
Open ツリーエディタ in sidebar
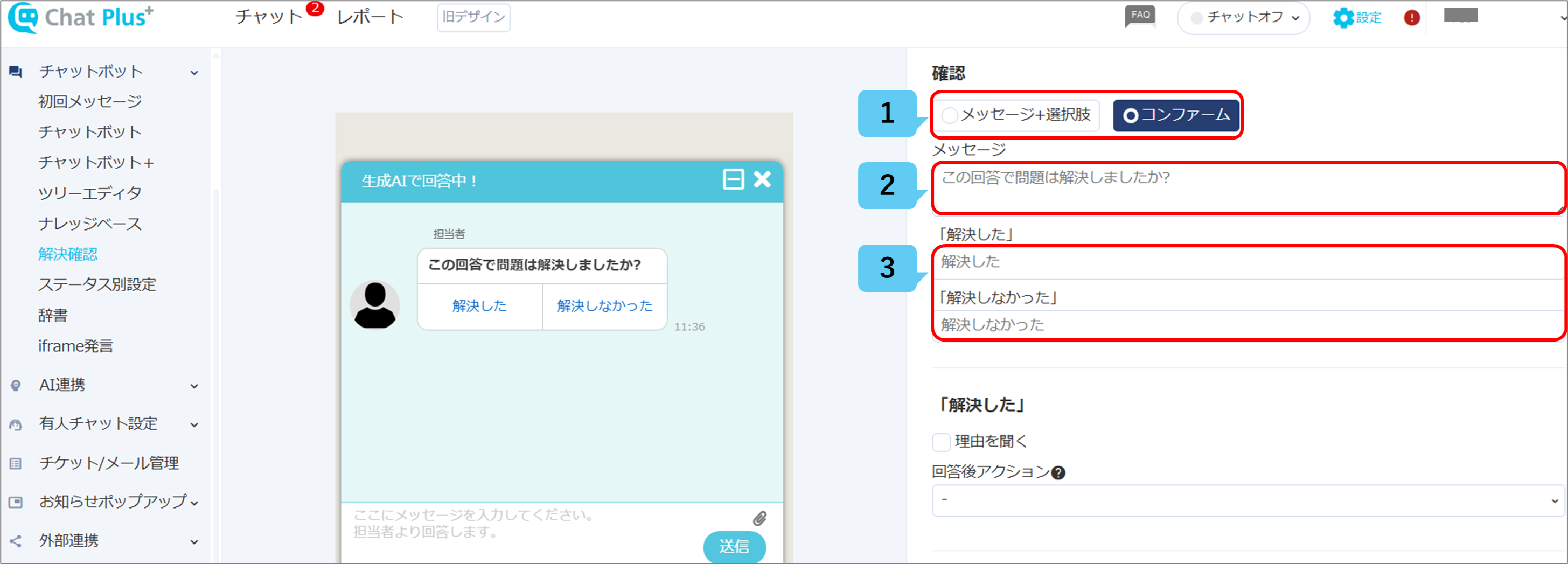(90, 193)
